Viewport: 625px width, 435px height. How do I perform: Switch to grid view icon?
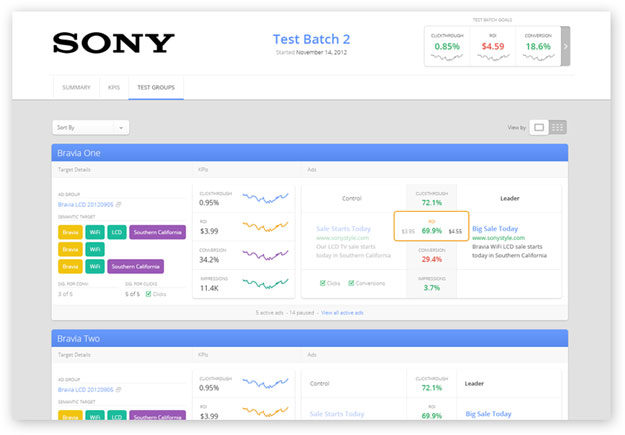point(558,128)
